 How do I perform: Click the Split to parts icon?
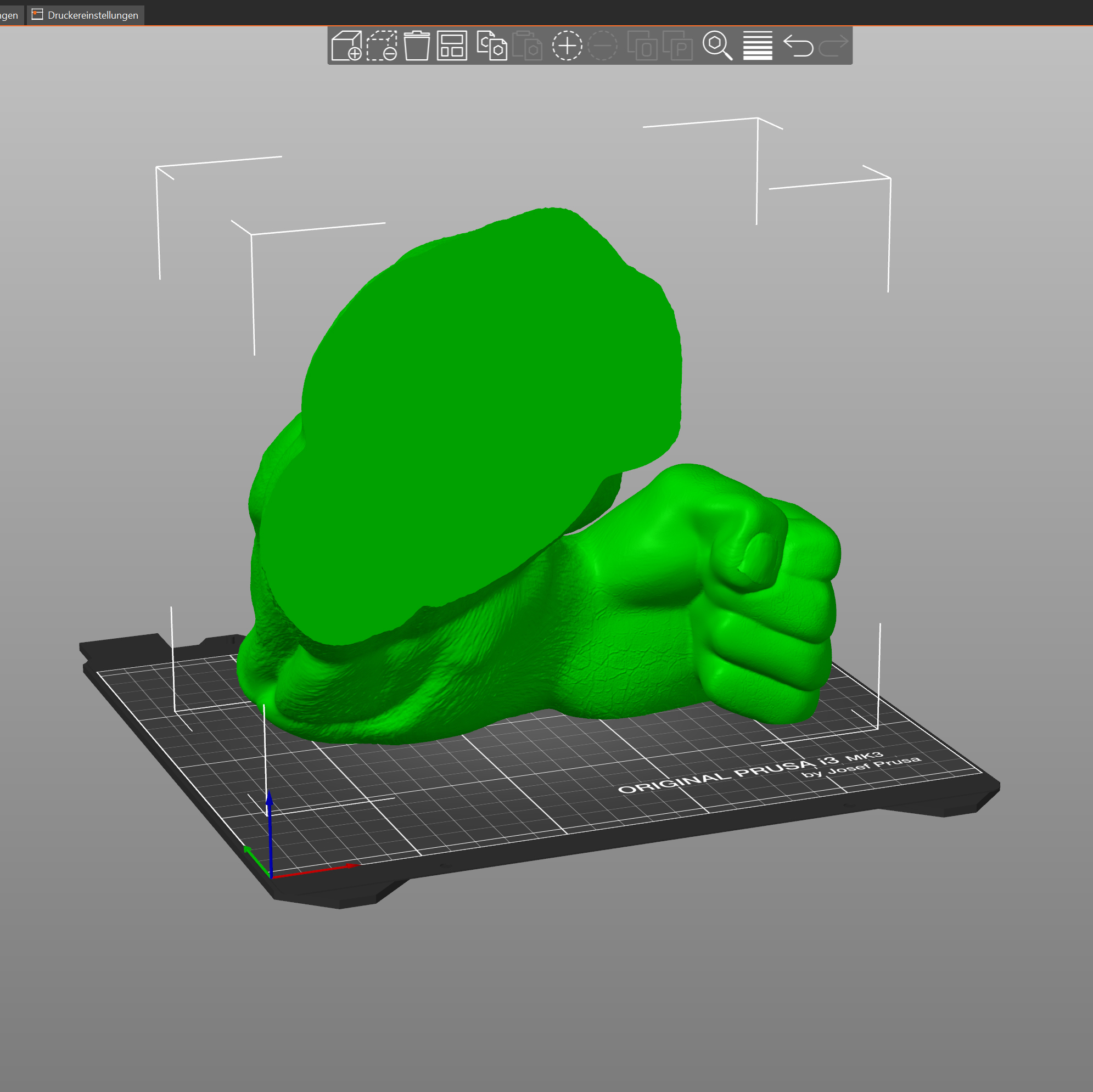(678, 45)
